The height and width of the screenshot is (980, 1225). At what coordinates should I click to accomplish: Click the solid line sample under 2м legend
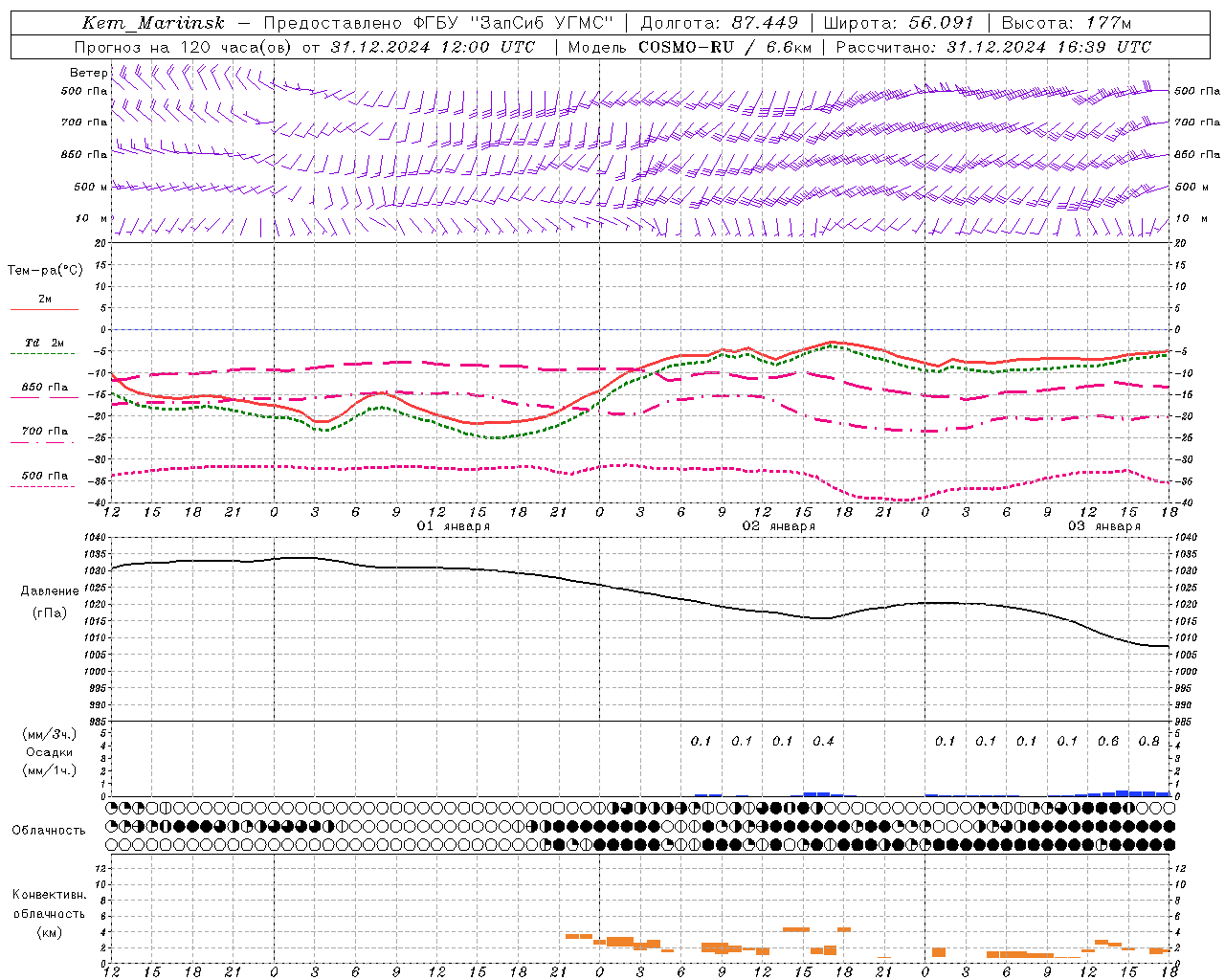[44, 310]
